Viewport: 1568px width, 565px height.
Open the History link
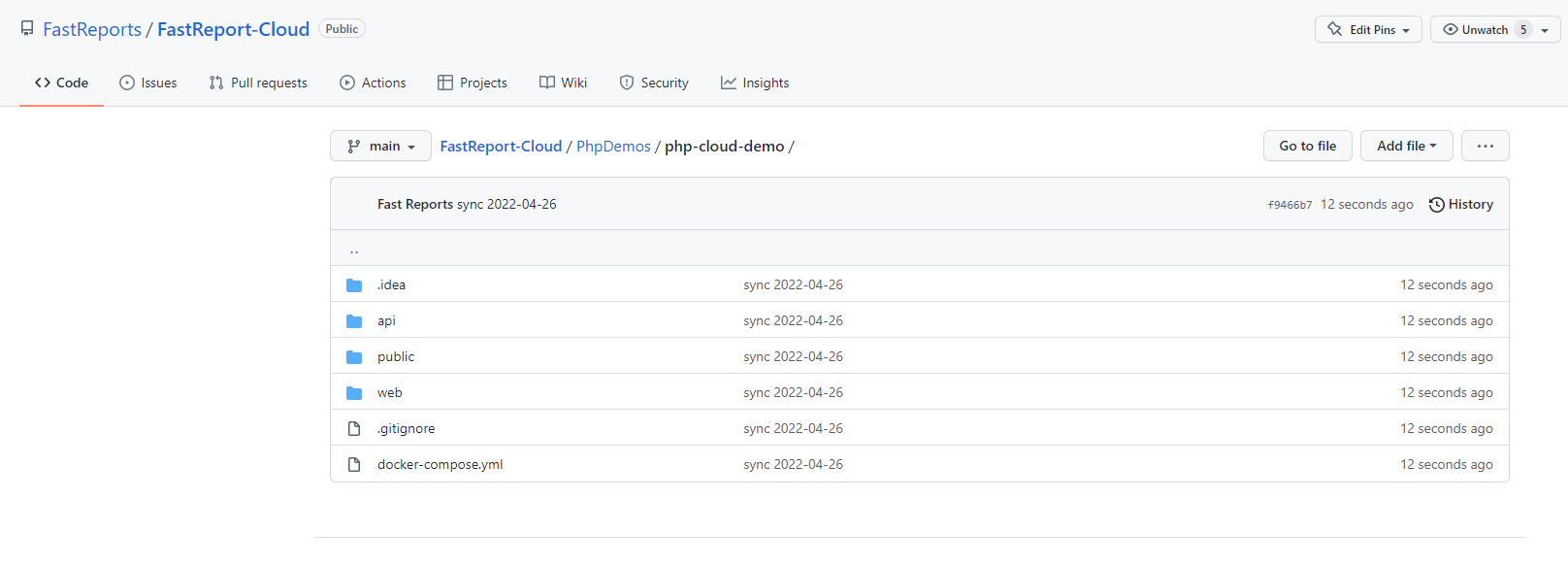pyautogui.click(x=1461, y=204)
